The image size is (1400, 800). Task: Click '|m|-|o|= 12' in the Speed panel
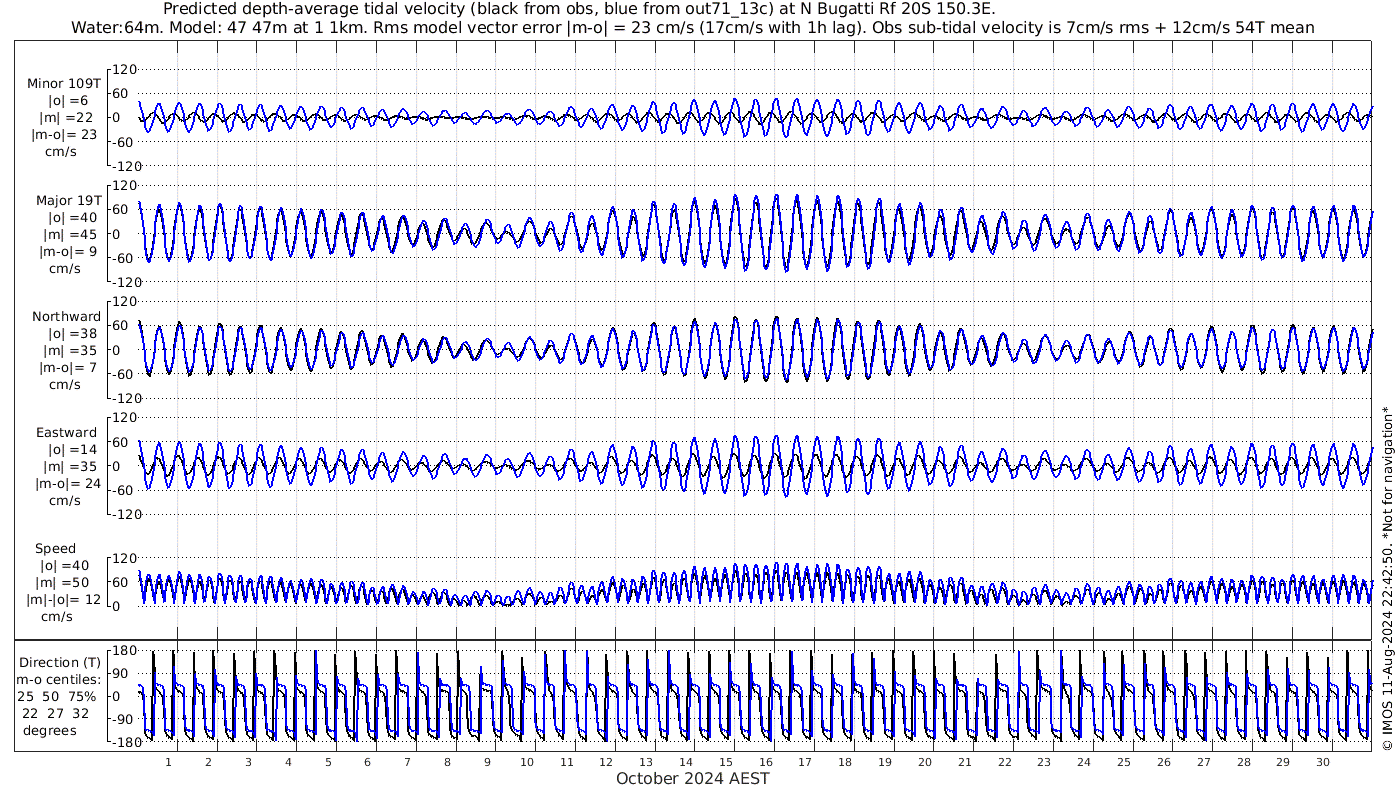click(65, 600)
